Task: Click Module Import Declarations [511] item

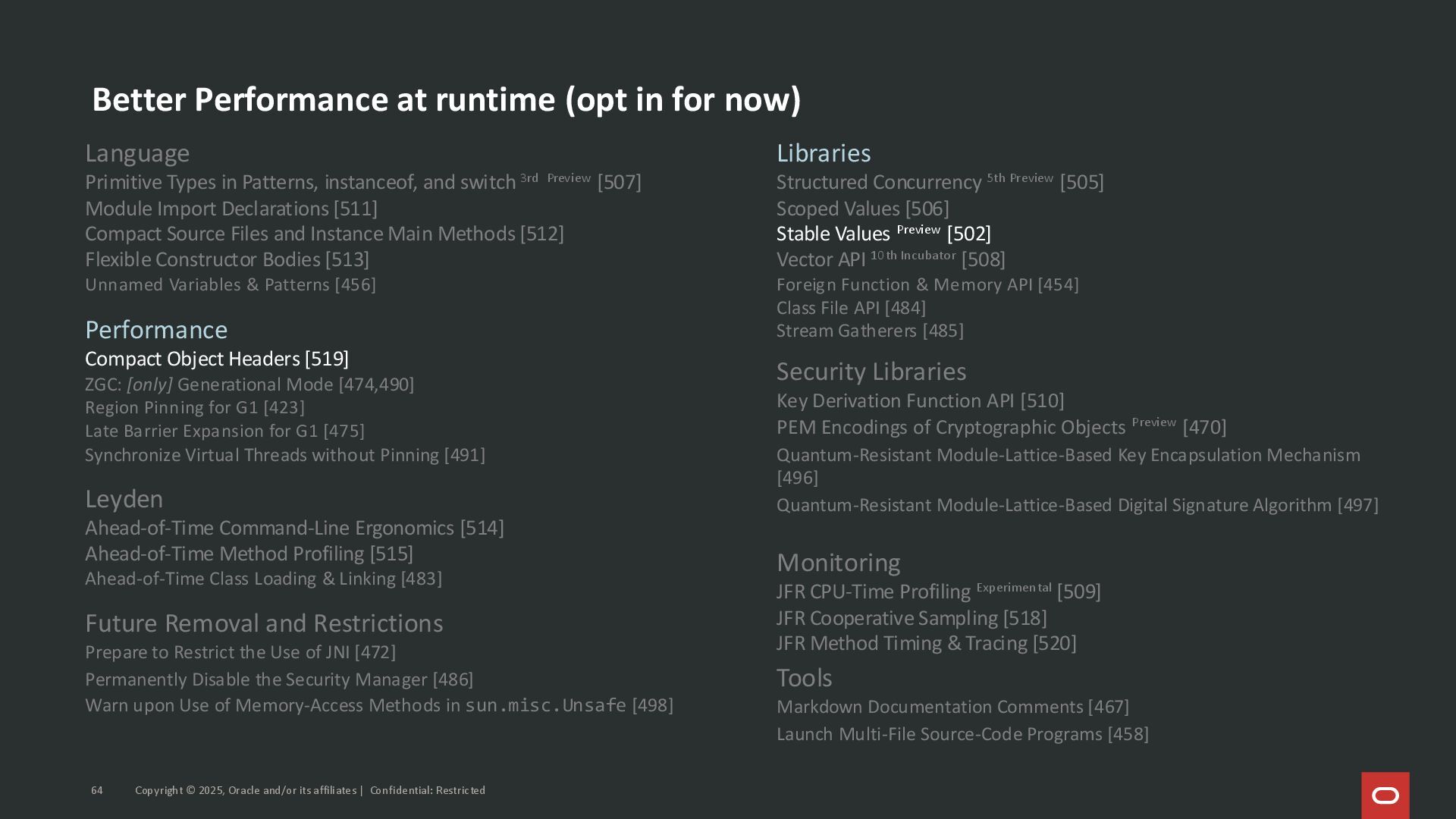Action: (x=231, y=209)
